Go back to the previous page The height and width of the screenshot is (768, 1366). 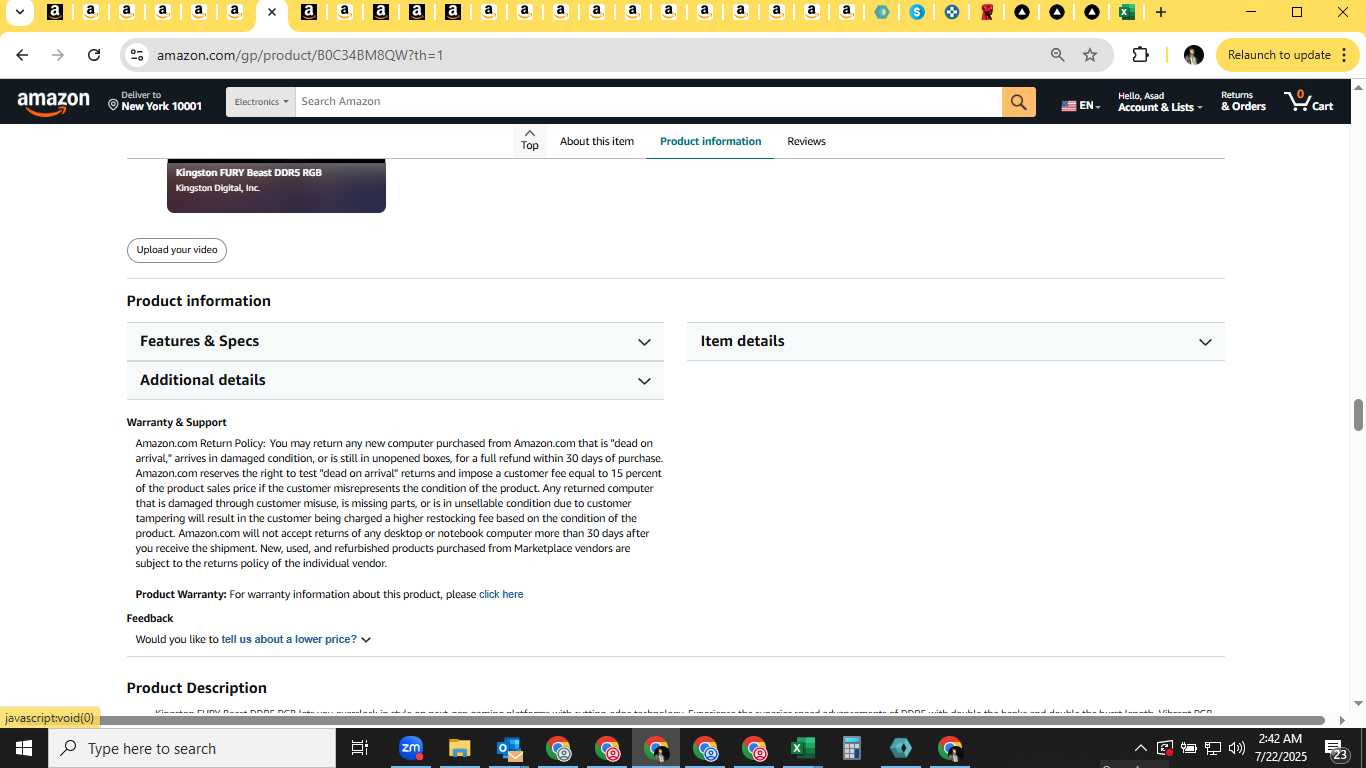[22, 55]
